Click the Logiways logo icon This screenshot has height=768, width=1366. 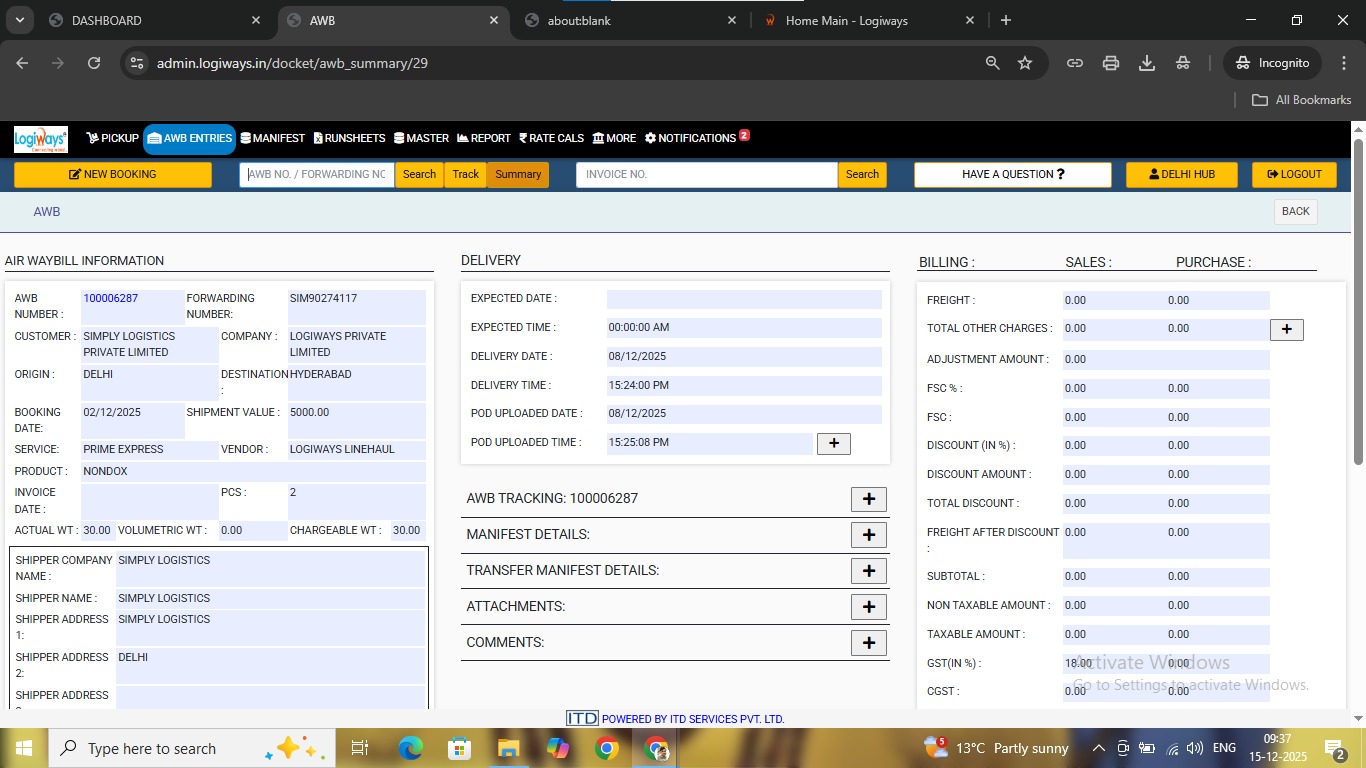point(41,139)
